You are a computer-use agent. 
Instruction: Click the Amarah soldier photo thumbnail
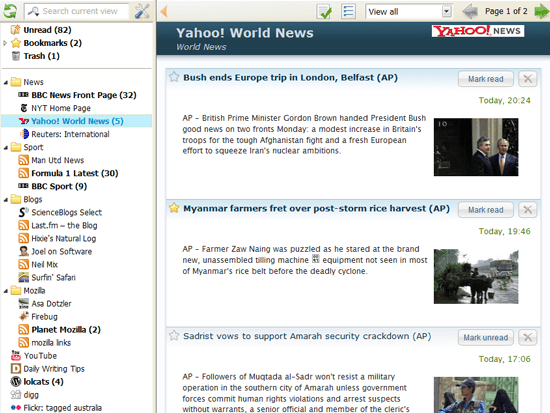pos(476,395)
